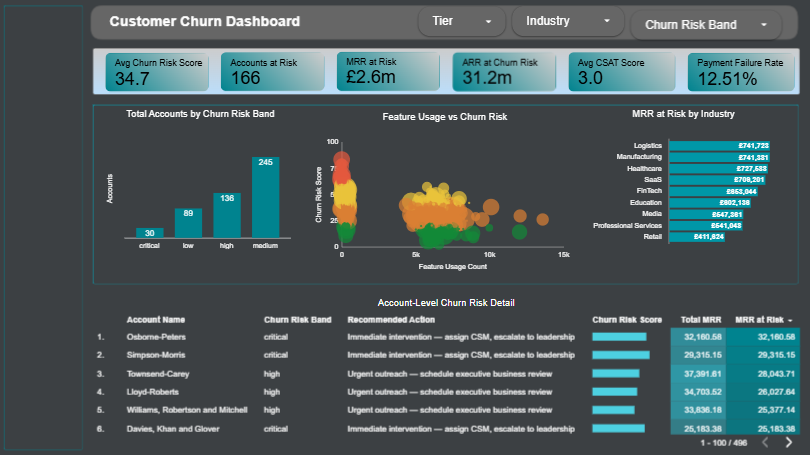810x455 pixels.
Task: Click Davies, Khan and Glover account
Action: pyautogui.click(x=173, y=429)
